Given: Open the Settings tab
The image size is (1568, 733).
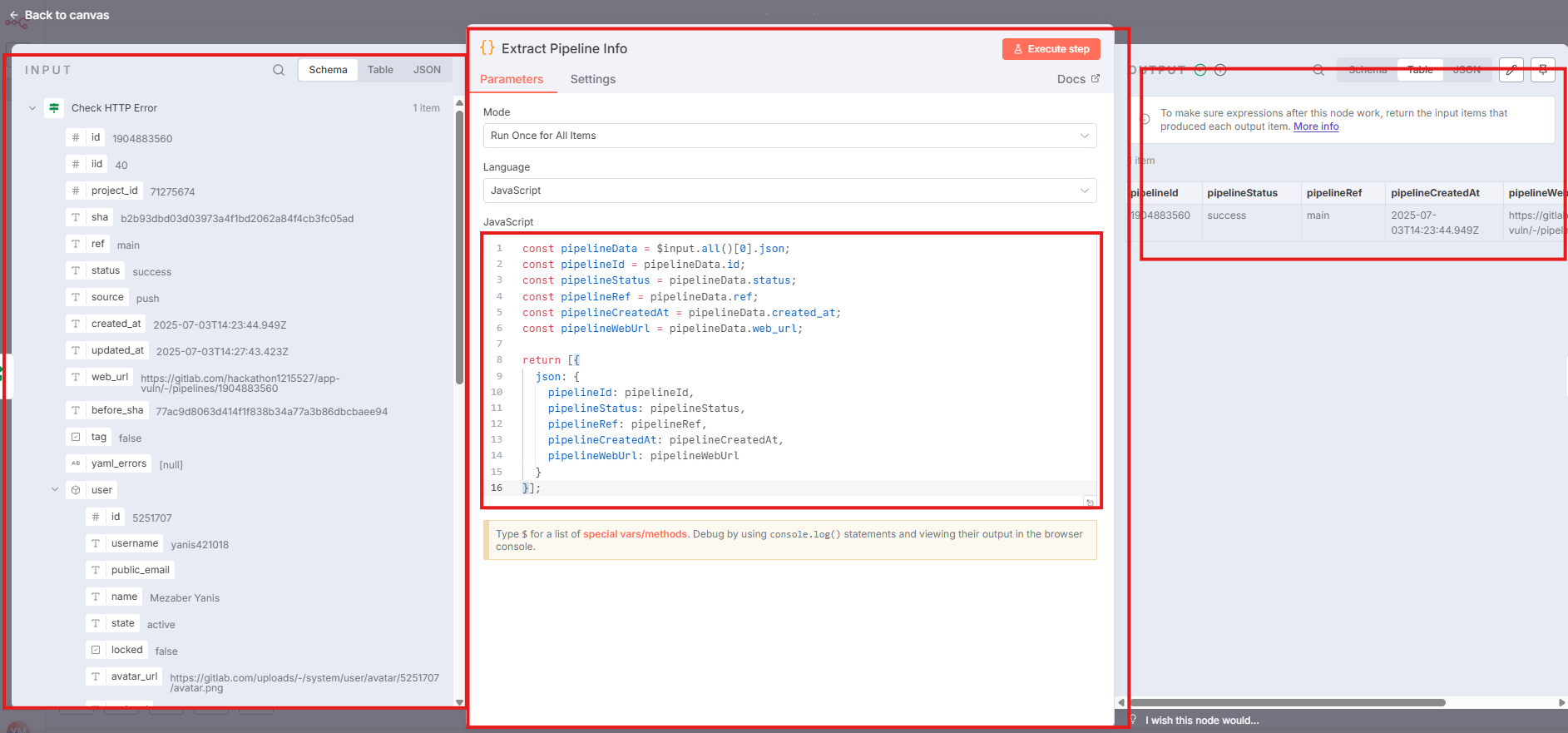Looking at the screenshot, I should 592,79.
